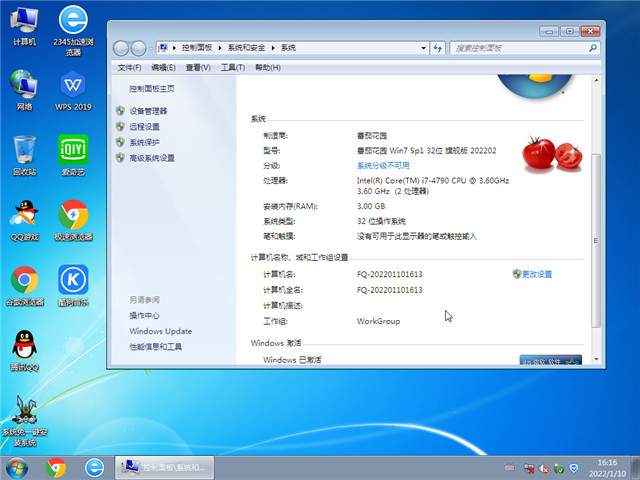Open 设备管理器 link

pos(148,111)
